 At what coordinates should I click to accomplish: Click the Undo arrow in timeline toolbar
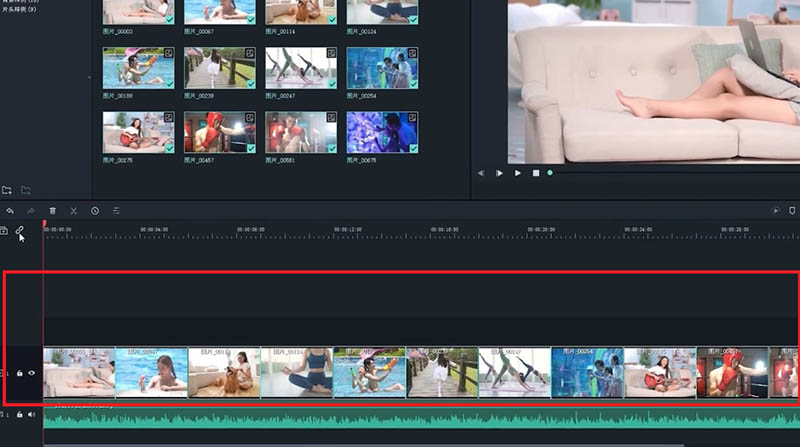click(10, 211)
